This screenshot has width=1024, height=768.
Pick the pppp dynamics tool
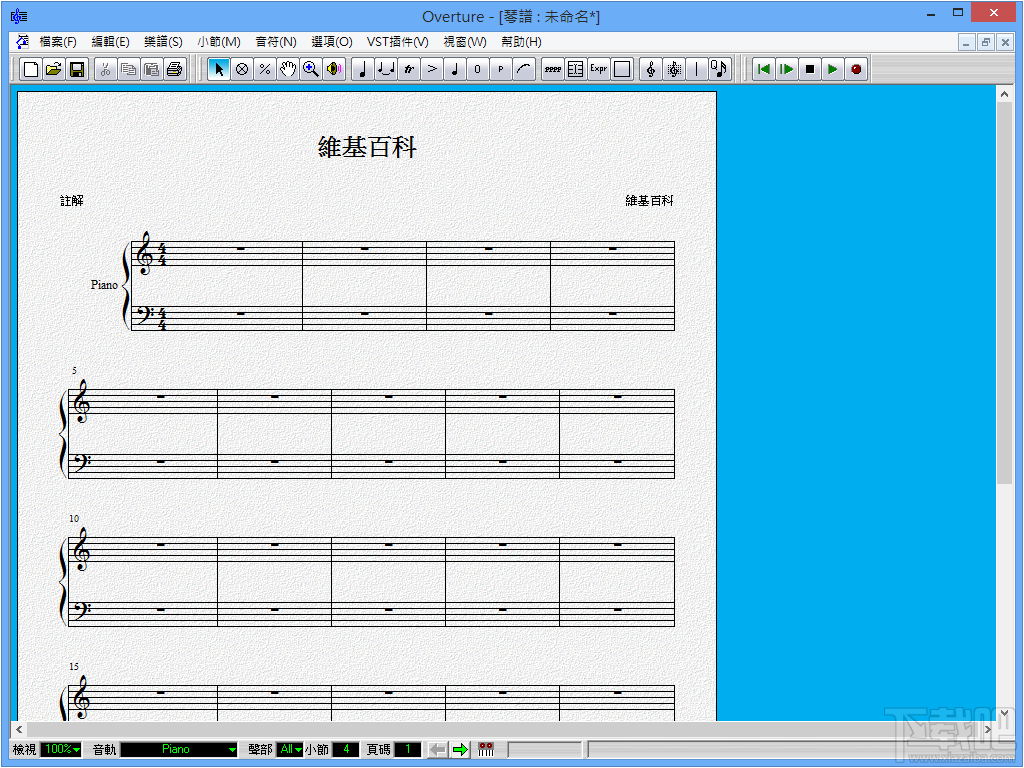(552, 69)
